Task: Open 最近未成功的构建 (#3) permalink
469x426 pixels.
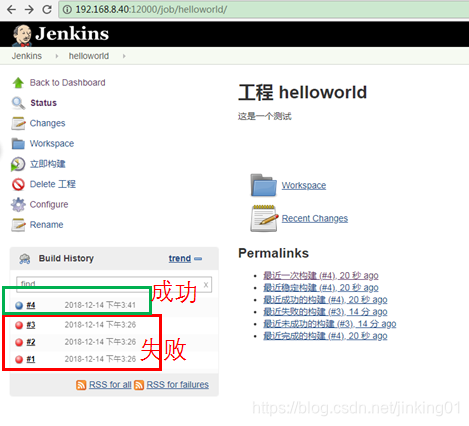Action: [x=330, y=324]
